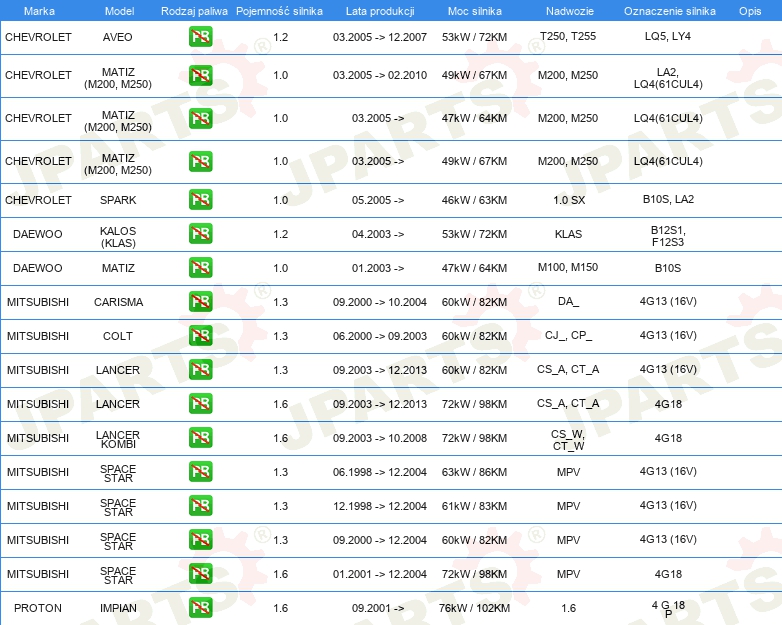Click the Oznaczenie silnika column header
The height and width of the screenshot is (625, 782).
point(670,11)
